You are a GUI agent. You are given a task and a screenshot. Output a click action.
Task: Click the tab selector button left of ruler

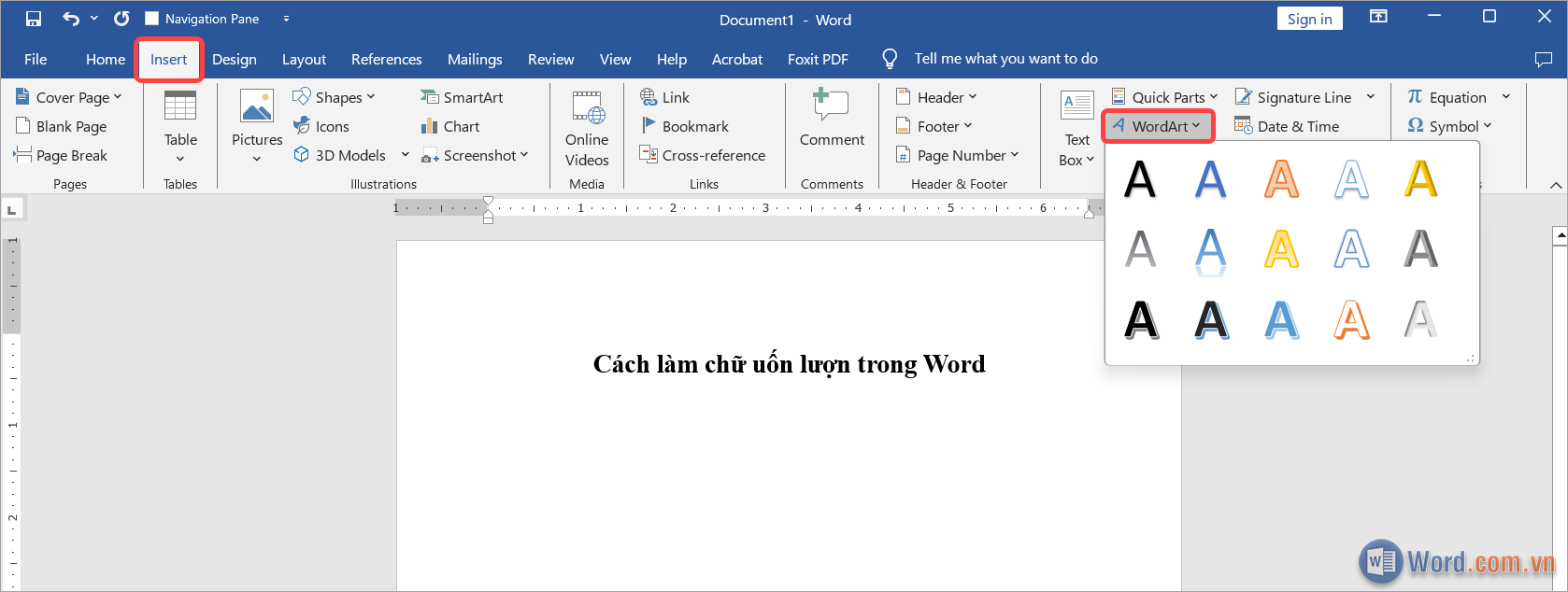click(11, 209)
